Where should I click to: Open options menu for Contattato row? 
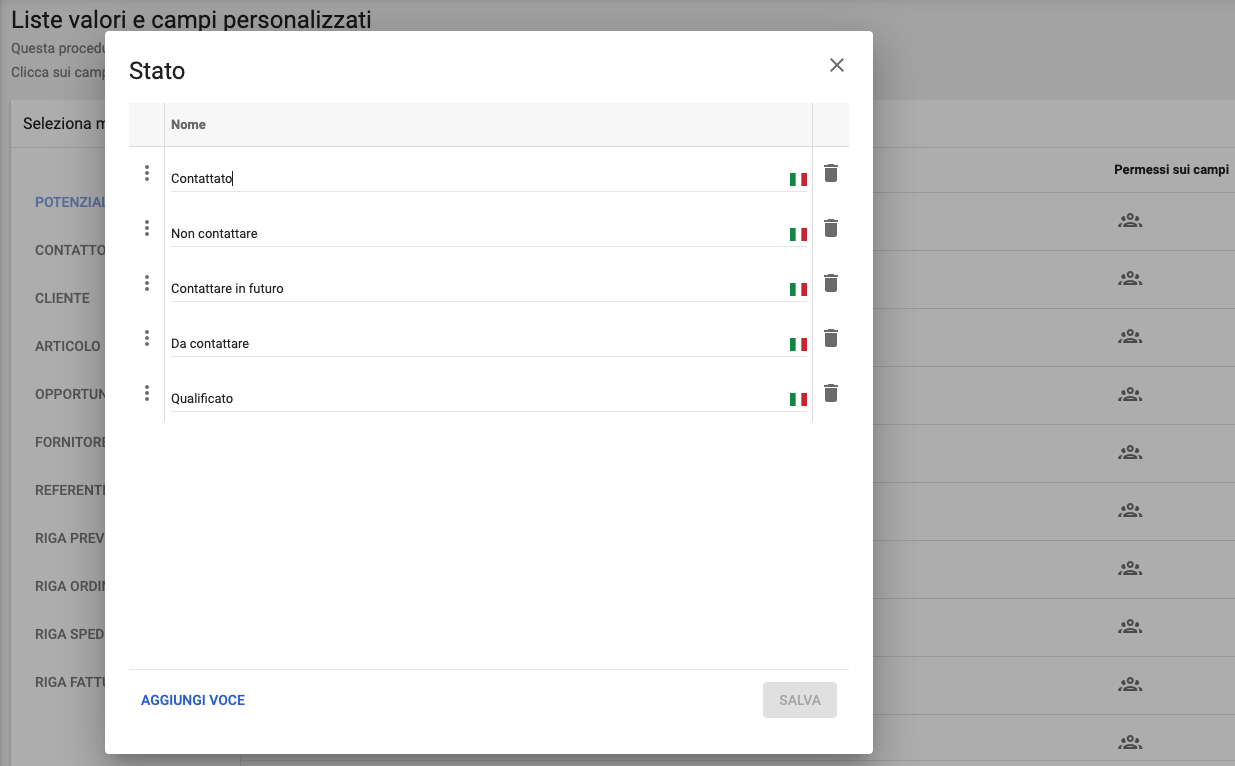(x=147, y=174)
